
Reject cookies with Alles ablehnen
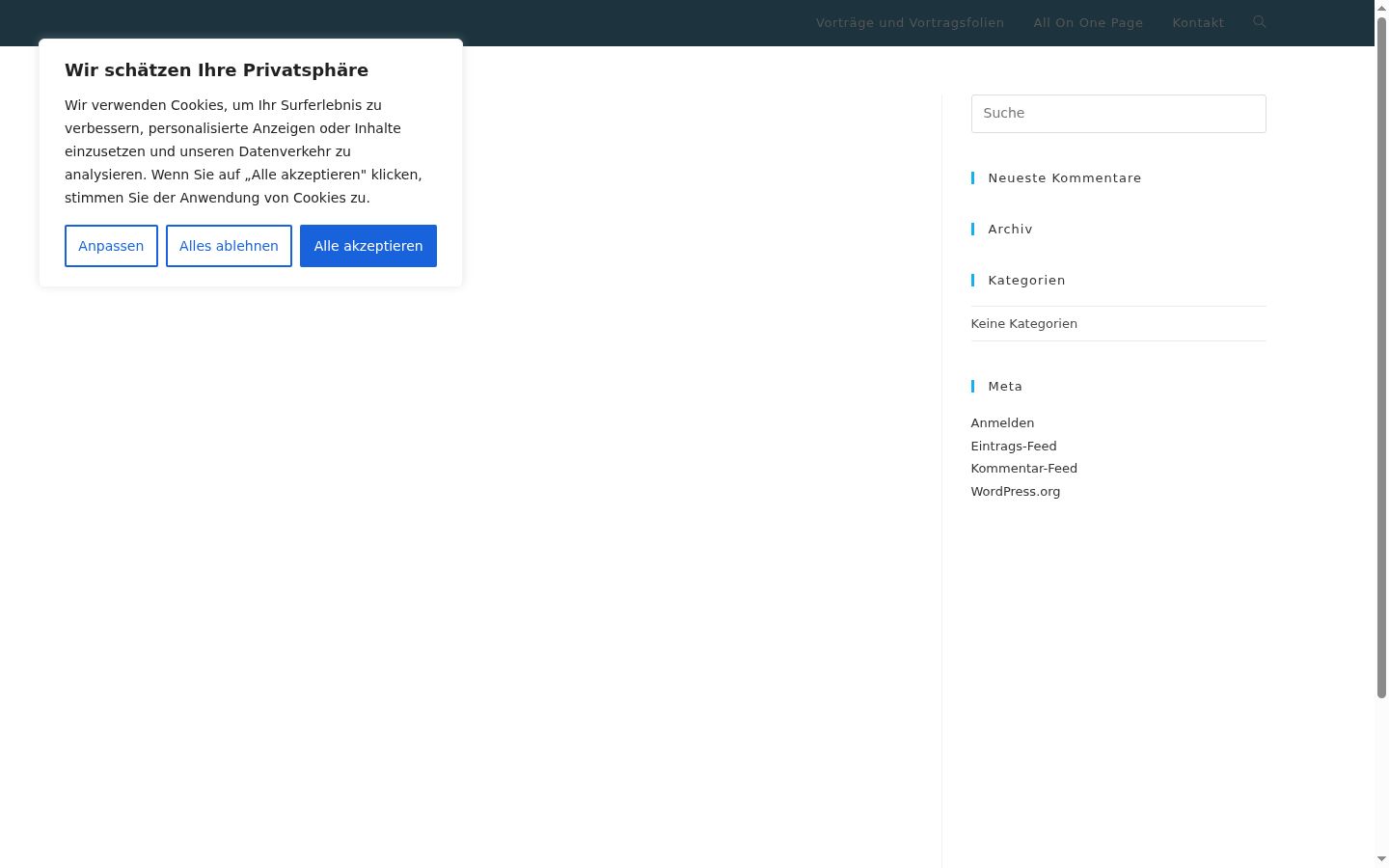229,246
